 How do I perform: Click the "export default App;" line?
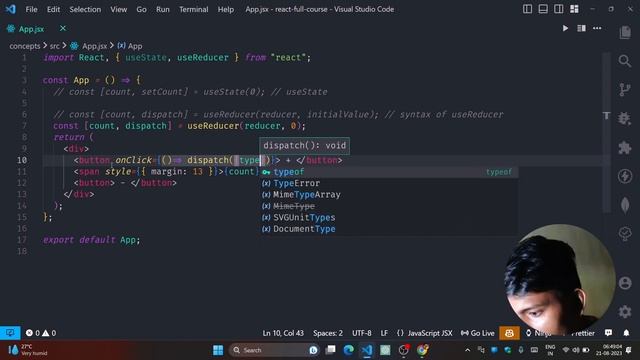[91, 240]
